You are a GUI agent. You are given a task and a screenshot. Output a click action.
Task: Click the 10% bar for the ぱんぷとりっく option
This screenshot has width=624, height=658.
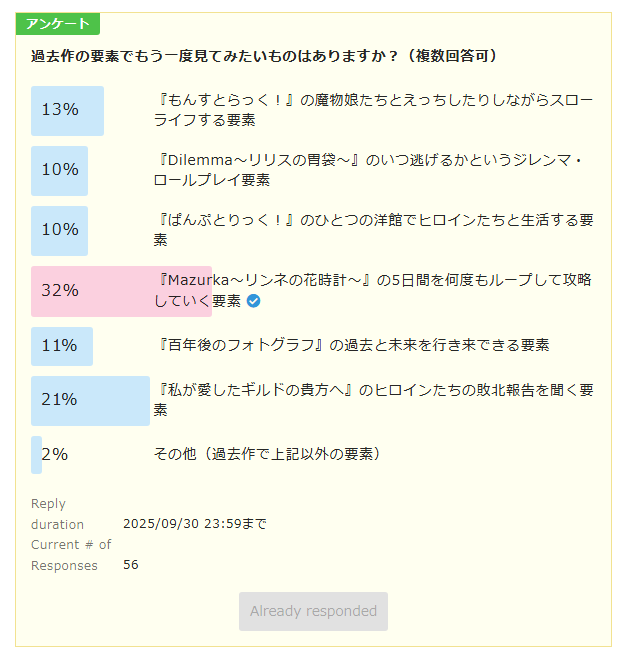60,230
